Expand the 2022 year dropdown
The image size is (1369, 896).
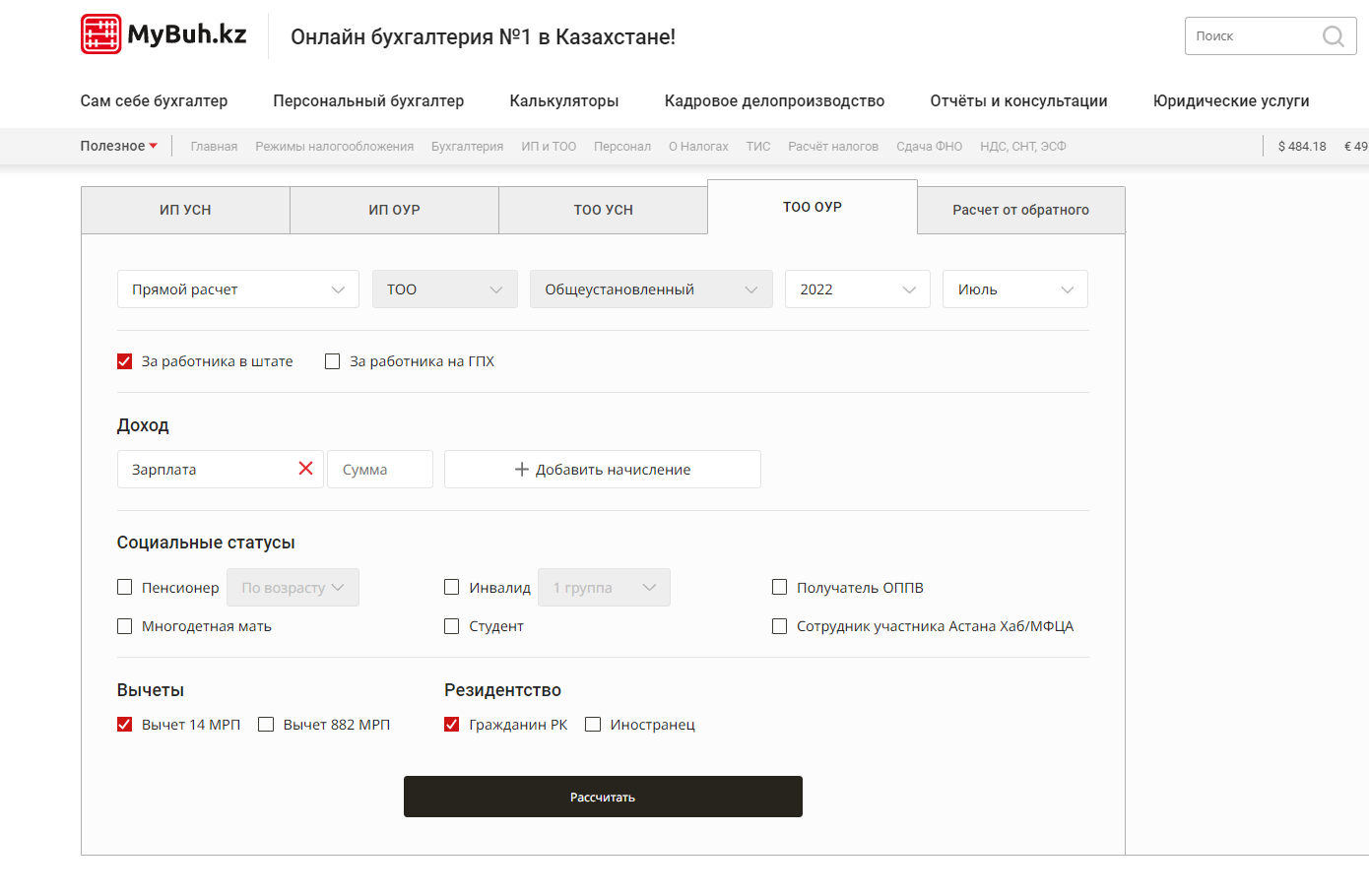pyautogui.click(x=858, y=289)
